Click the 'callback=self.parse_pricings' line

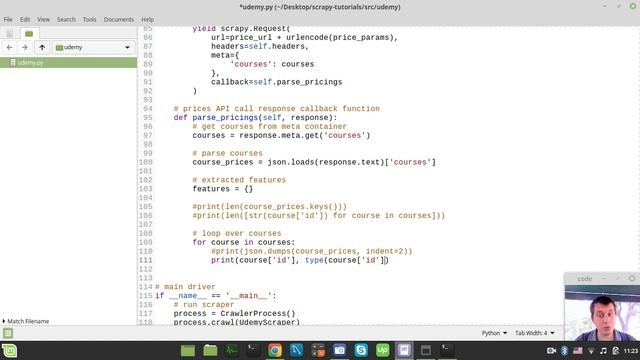(277, 82)
